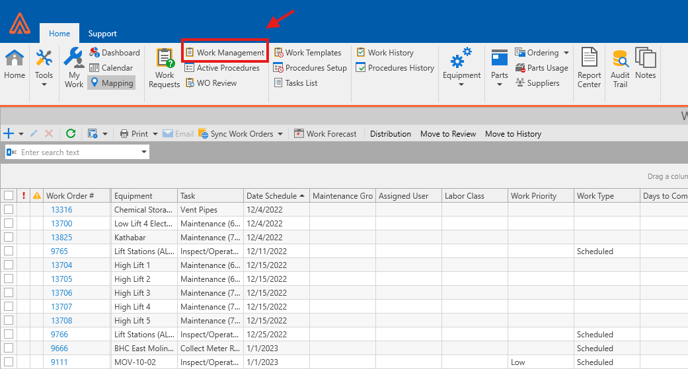688x369 pixels.
Task: Expand the Parts menu arrow
Action: pyautogui.click(x=499, y=85)
